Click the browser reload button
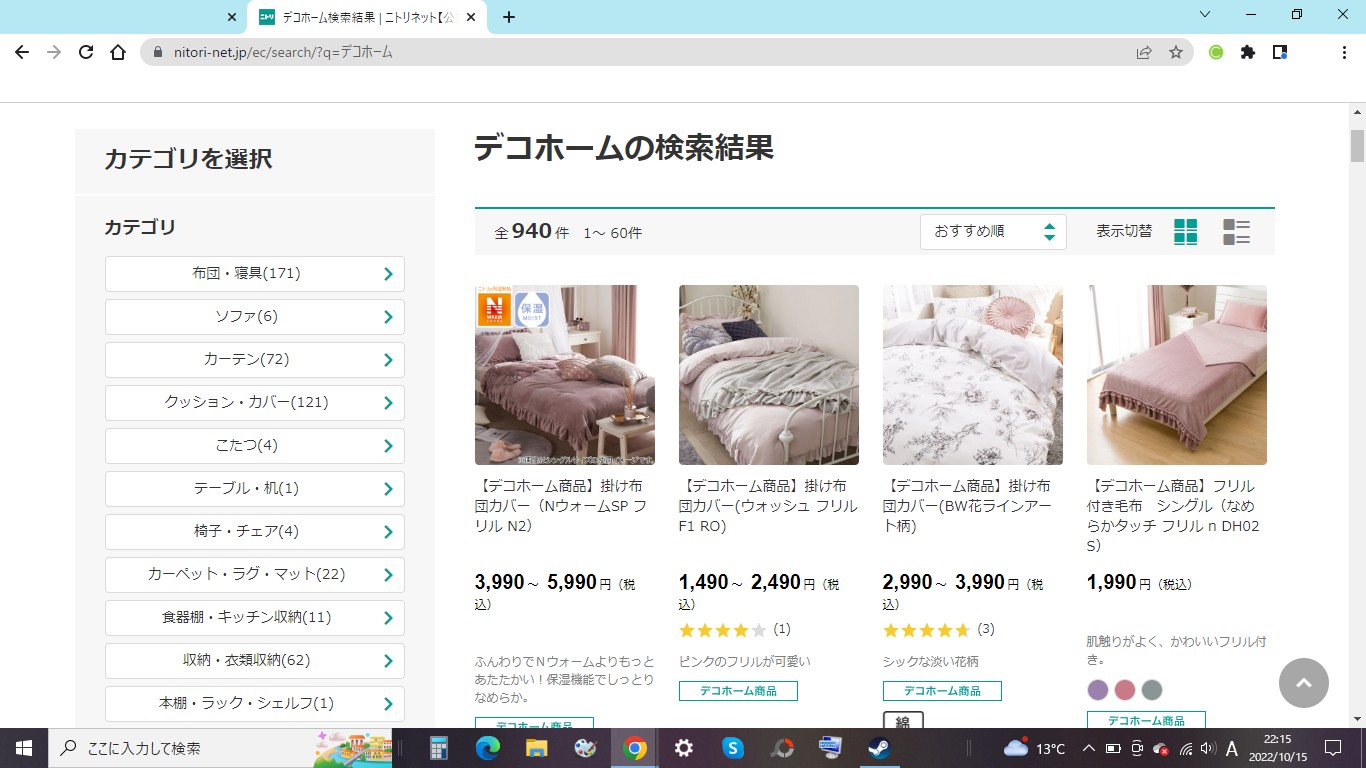1366x768 pixels. point(86,52)
